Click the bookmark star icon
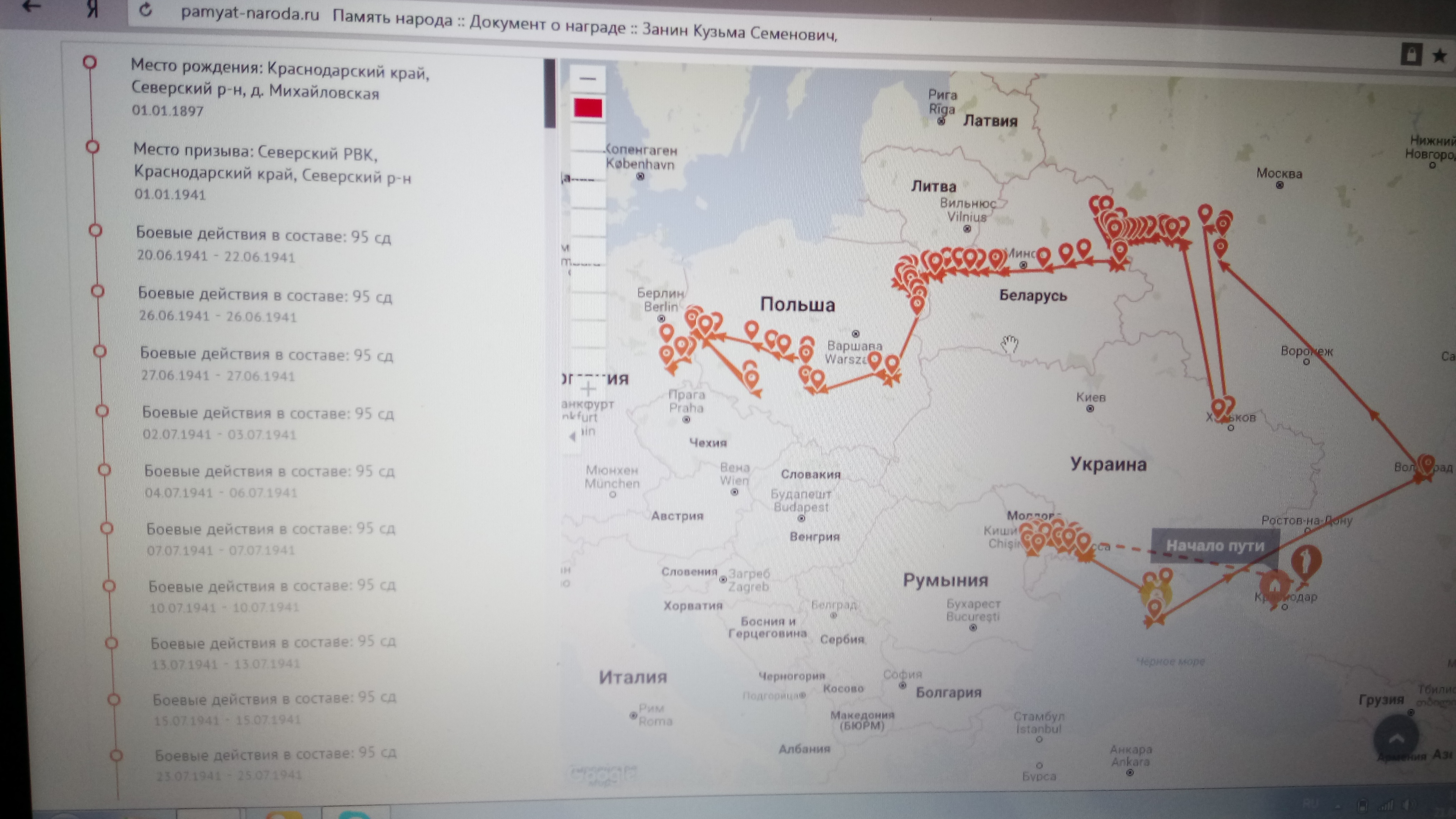Viewport: 1456px width, 819px height. coord(1440,55)
